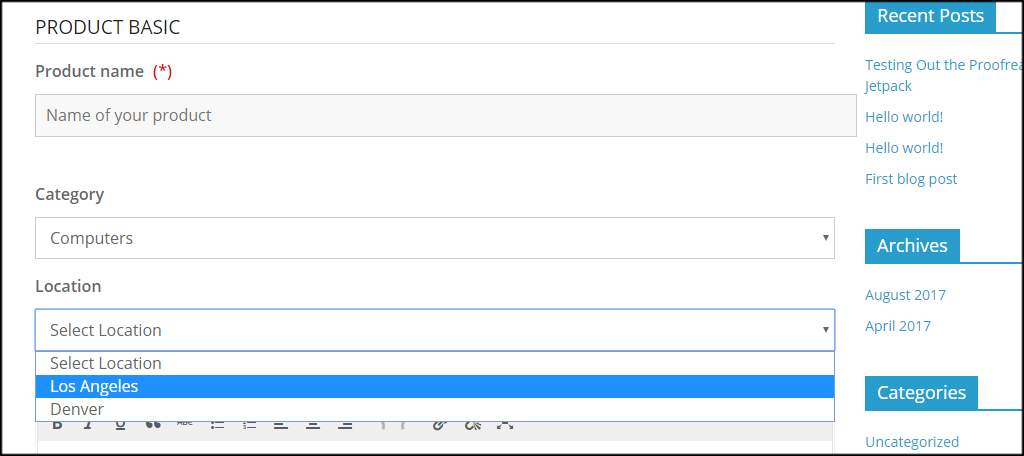Screen dimensions: 1024x456
Task: Open the Category dropdown showing Computers
Action: (434, 238)
